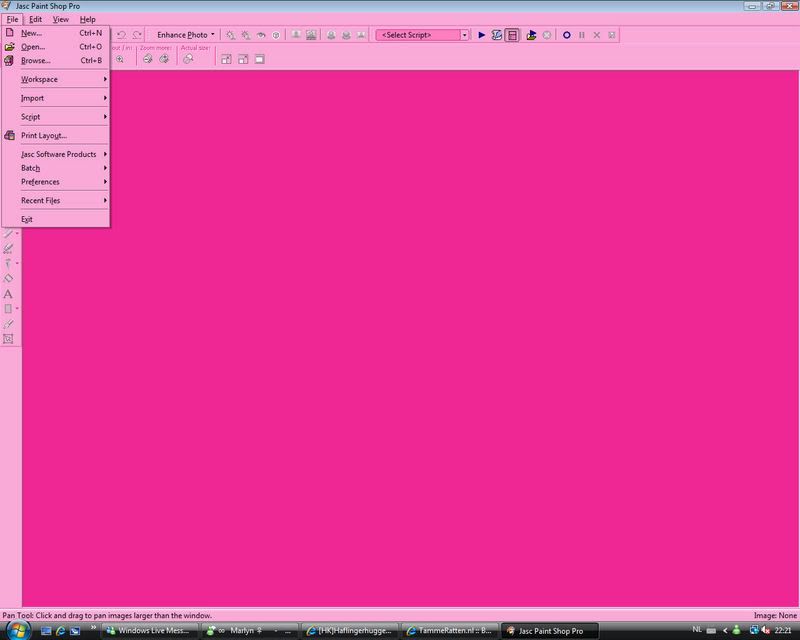Switch to the [HK]Haflingerhugge... taskbar window

[x=348, y=631]
